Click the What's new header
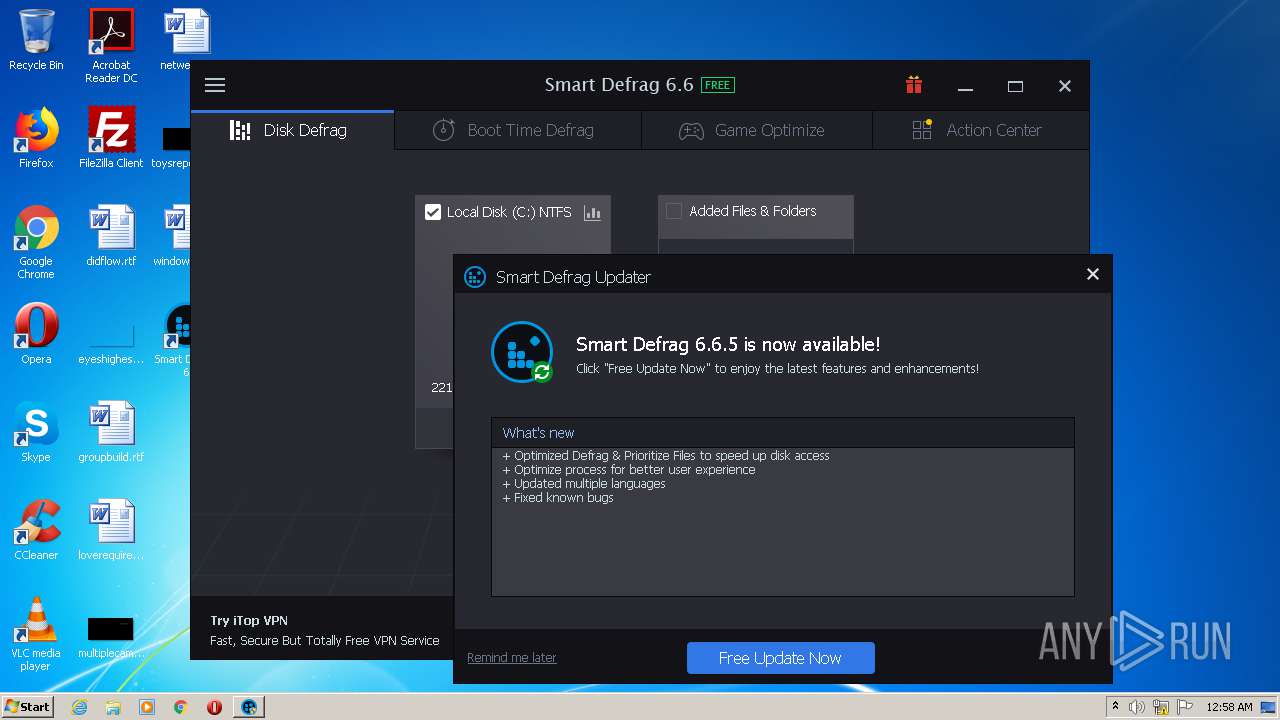This screenshot has height=720, width=1280. point(782,433)
